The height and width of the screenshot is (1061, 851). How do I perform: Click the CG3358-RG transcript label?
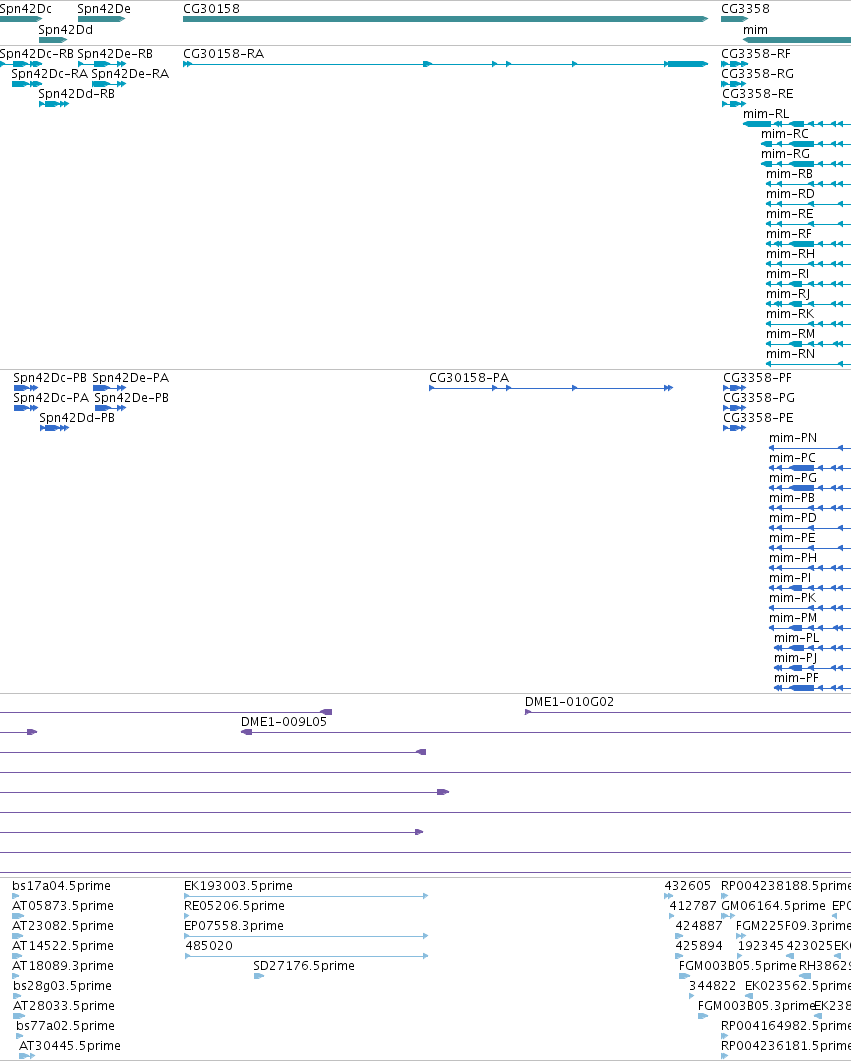point(758,74)
